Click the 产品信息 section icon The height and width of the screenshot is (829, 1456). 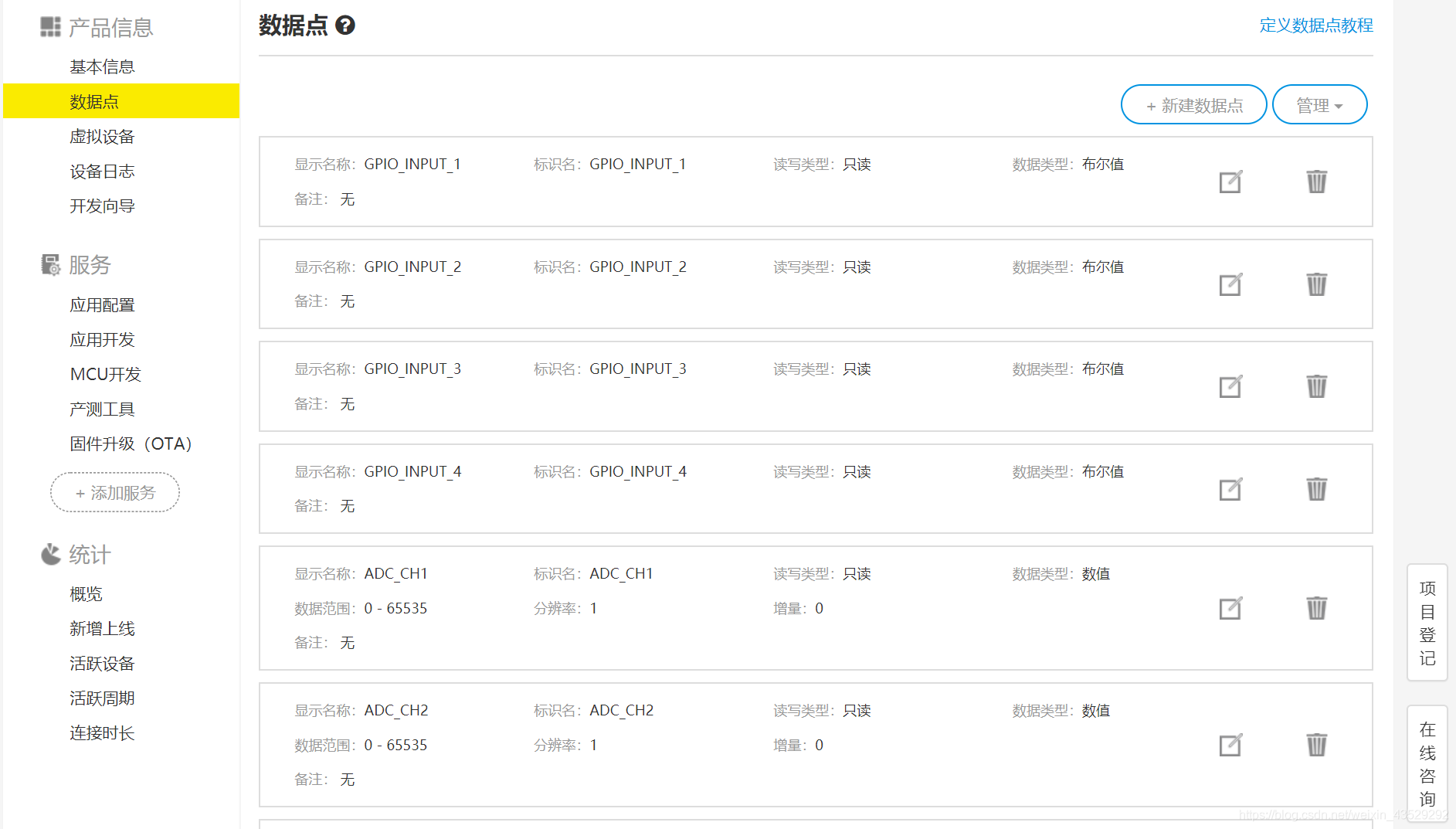point(49,25)
